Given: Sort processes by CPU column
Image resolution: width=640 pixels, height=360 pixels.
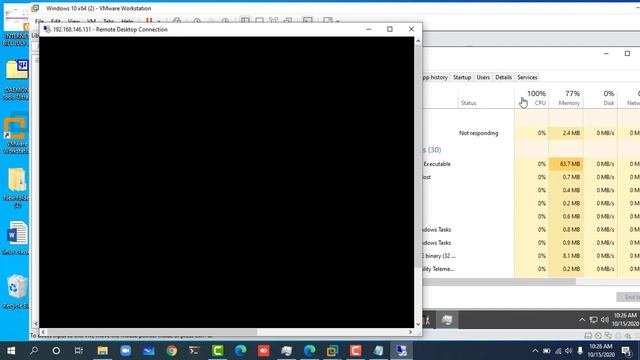Looking at the screenshot, I should coord(532,98).
